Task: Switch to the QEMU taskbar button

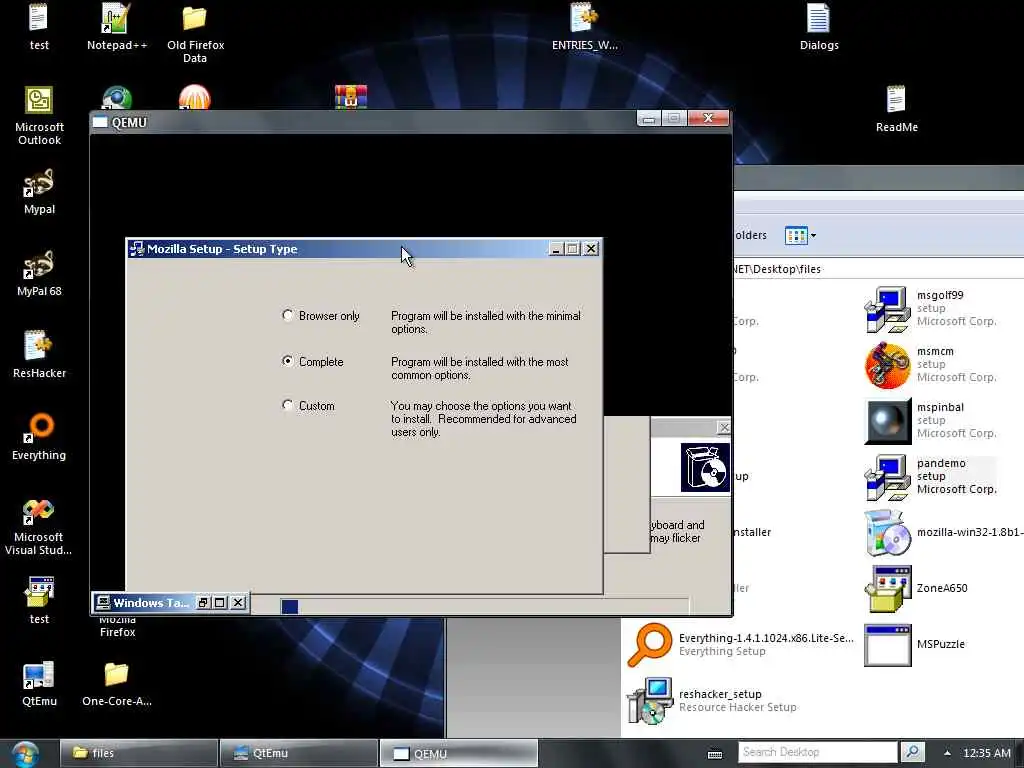Action: click(x=458, y=753)
